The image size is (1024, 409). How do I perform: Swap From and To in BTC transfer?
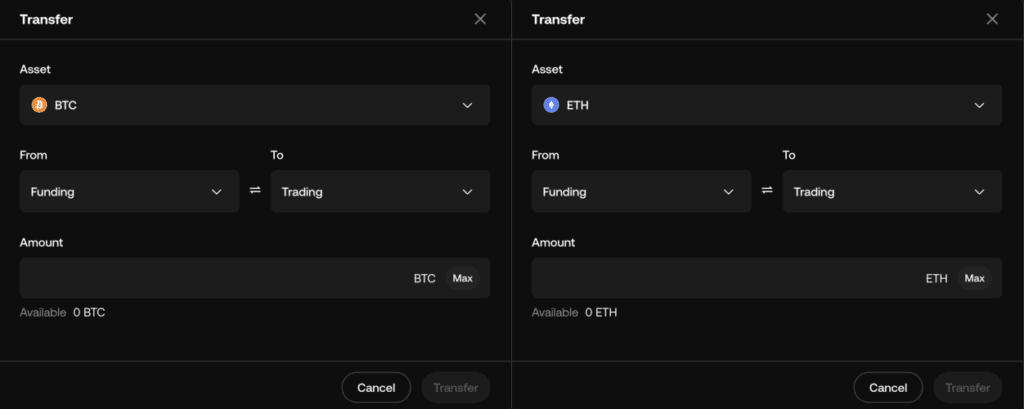[x=255, y=191]
